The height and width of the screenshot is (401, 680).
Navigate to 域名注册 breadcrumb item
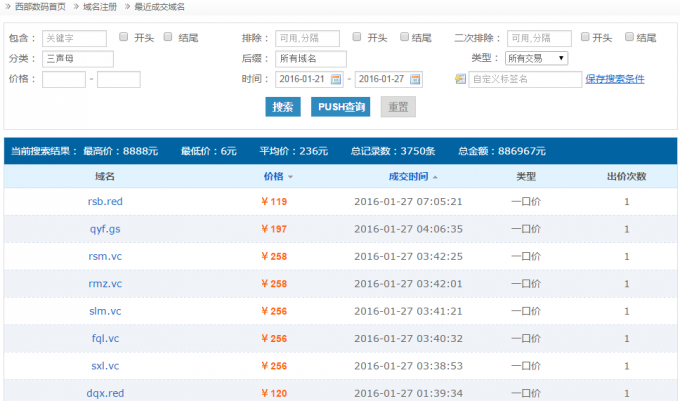click(99, 7)
